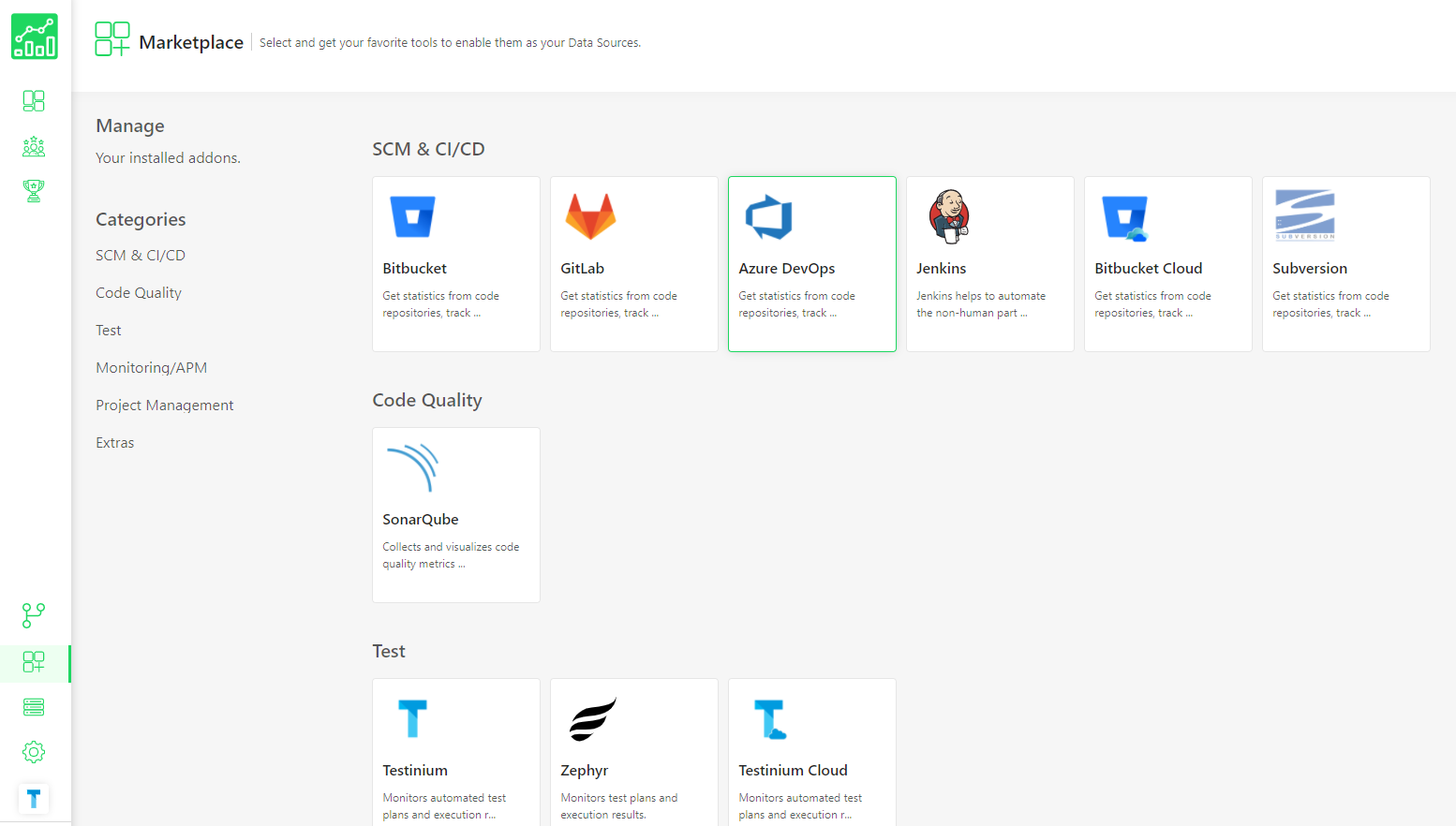This screenshot has width=1456, height=826.
Task: Filter by Extras category
Action: (115, 442)
